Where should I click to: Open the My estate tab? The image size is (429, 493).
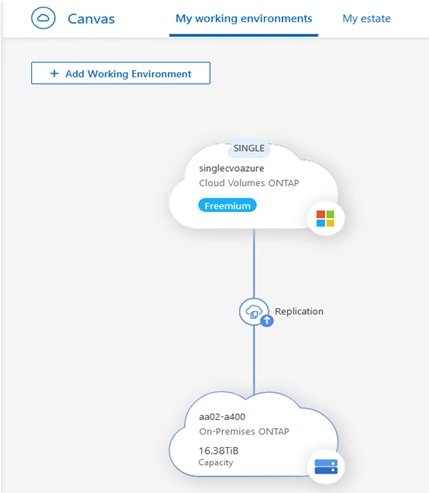[366, 19]
